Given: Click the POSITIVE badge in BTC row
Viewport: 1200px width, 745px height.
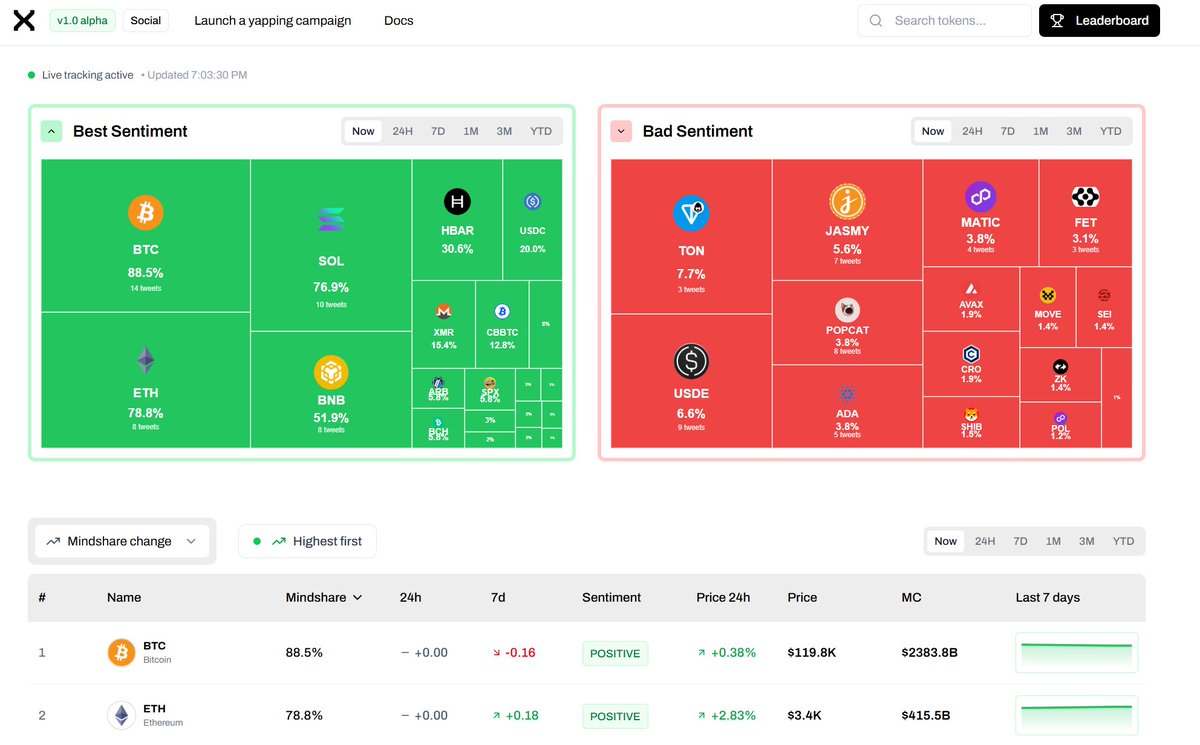Looking at the screenshot, I should tap(615, 653).
